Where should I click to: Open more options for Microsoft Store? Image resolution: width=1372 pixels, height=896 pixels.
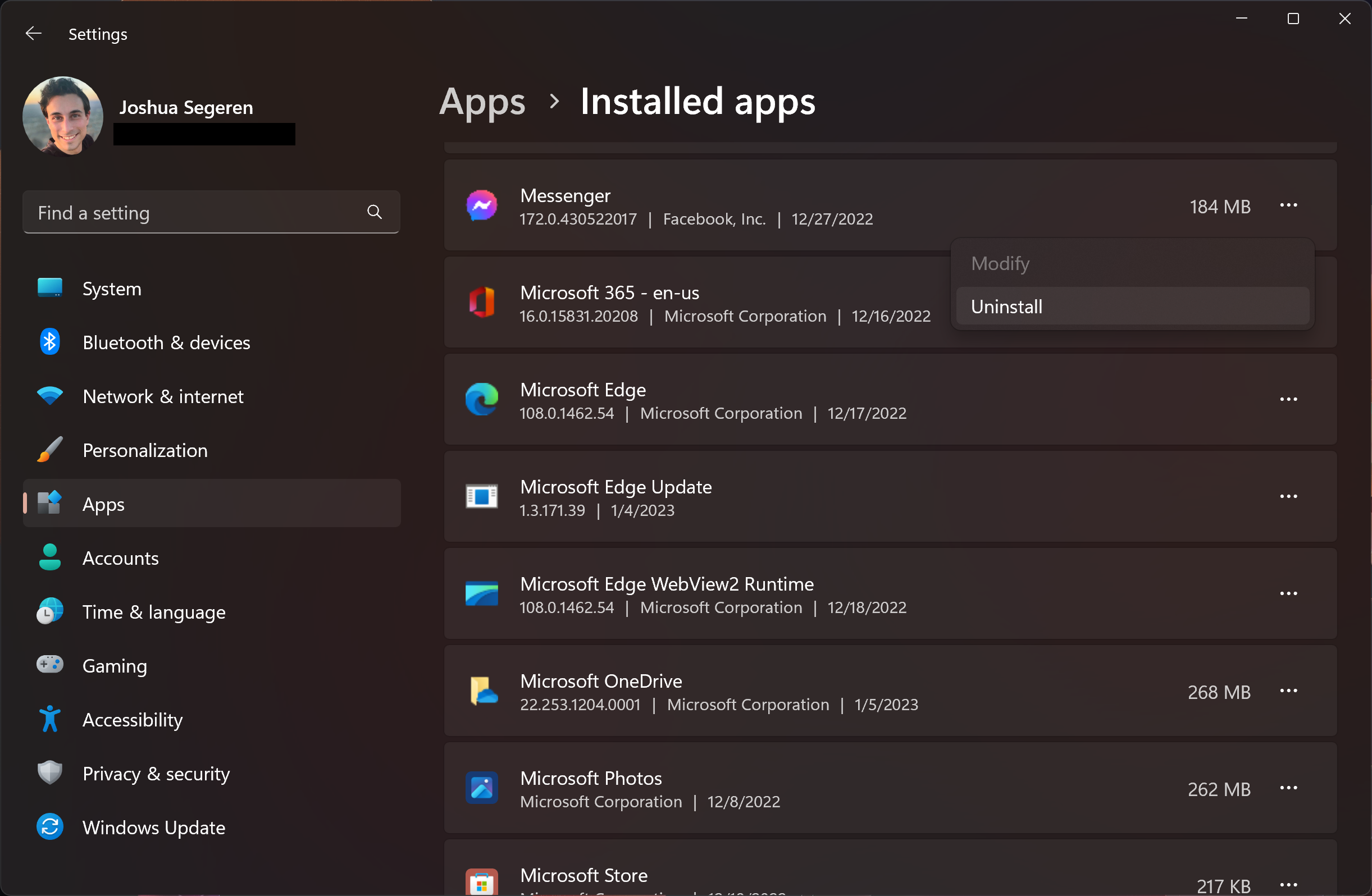(x=1288, y=884)
